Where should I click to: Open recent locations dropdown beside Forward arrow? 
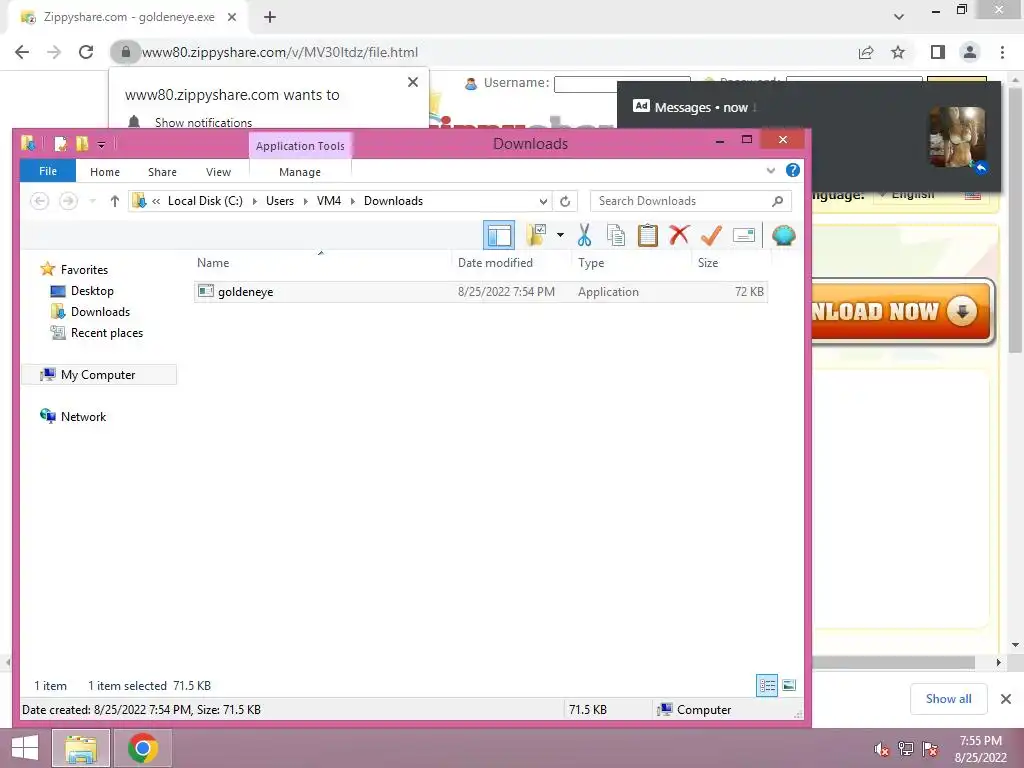[93, 201]
